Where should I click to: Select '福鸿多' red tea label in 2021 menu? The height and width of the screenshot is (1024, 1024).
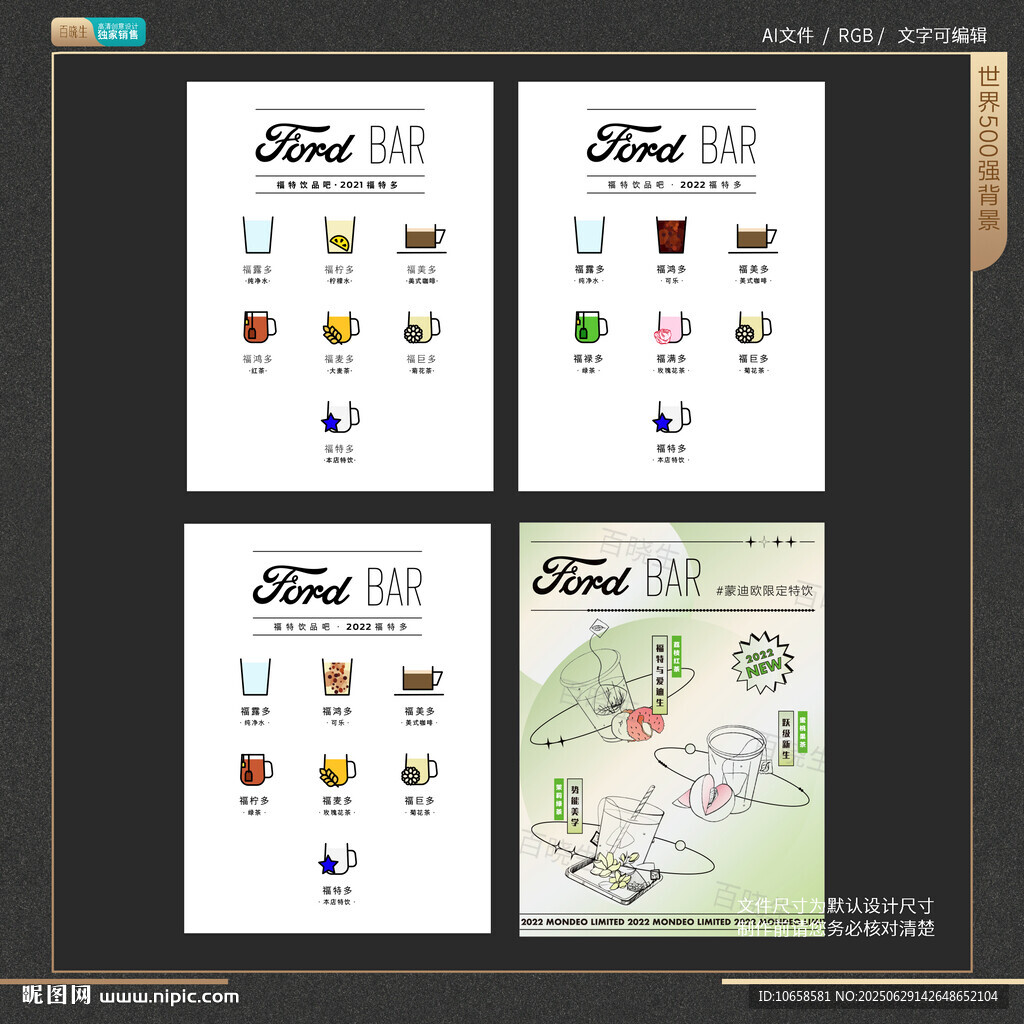[257, 359]
